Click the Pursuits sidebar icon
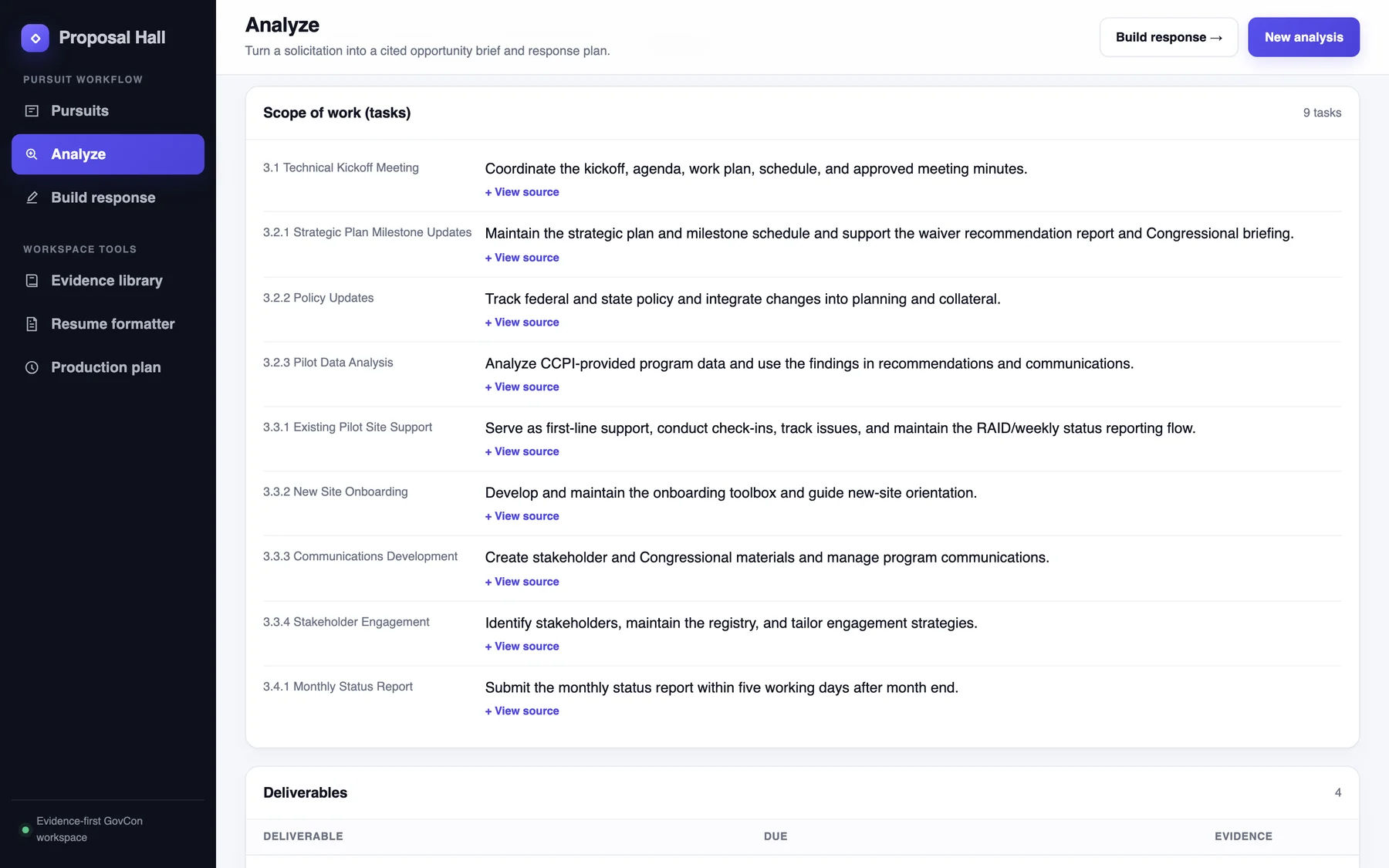Screen dimensions: 1389x868 tap(32, 111)
